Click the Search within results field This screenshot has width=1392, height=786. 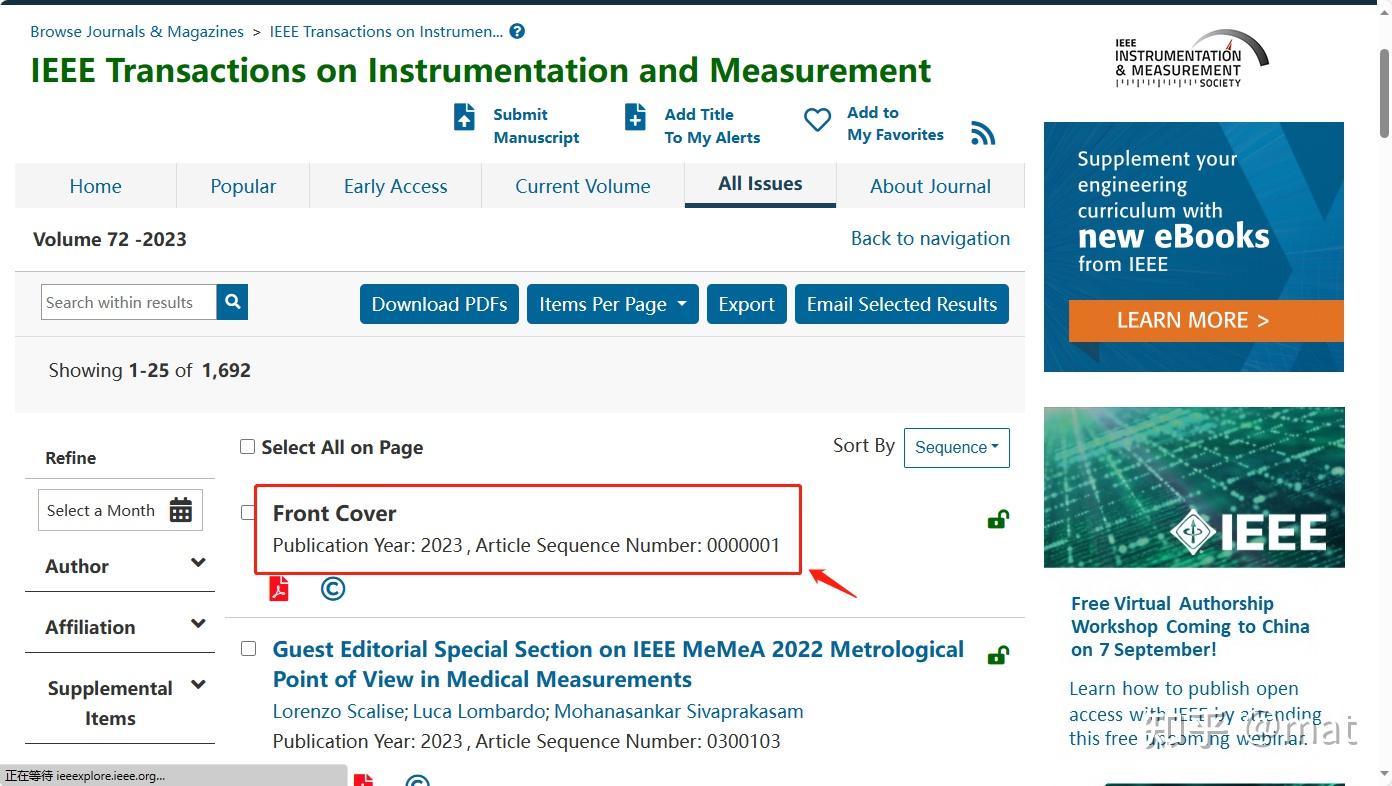point(129,302)
